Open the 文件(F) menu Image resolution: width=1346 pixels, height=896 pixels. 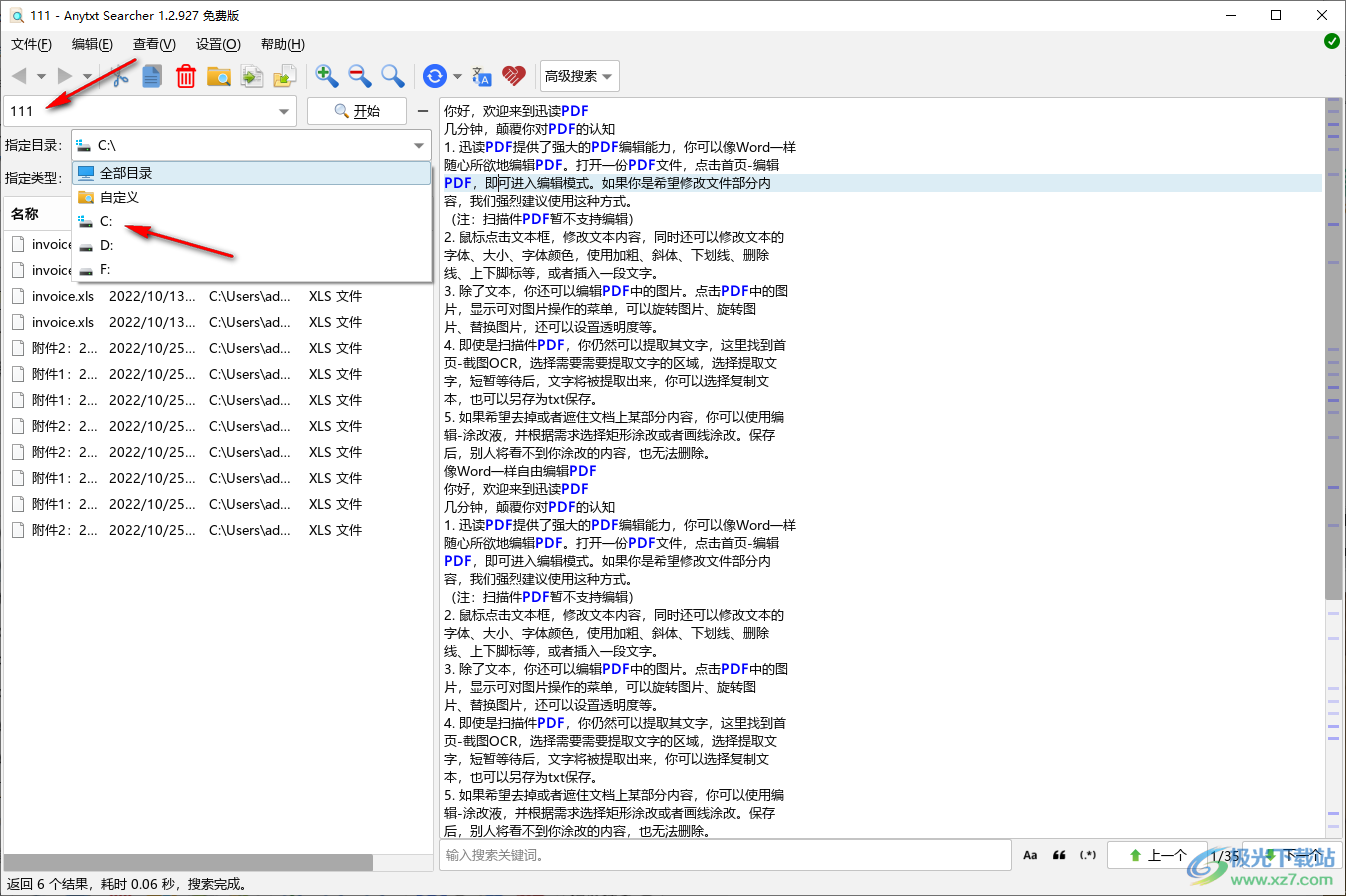[x=31, y=44]
